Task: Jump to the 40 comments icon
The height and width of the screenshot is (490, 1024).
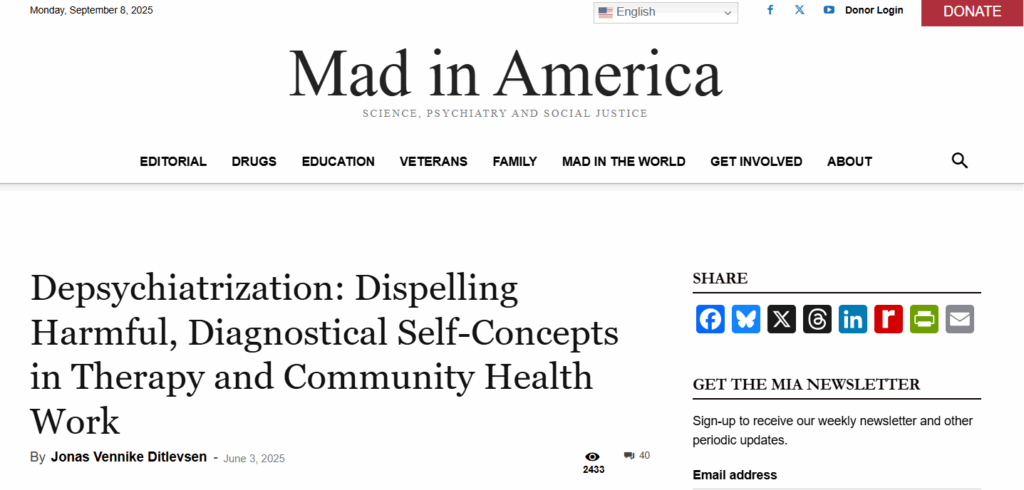Action: click(636, 456)
